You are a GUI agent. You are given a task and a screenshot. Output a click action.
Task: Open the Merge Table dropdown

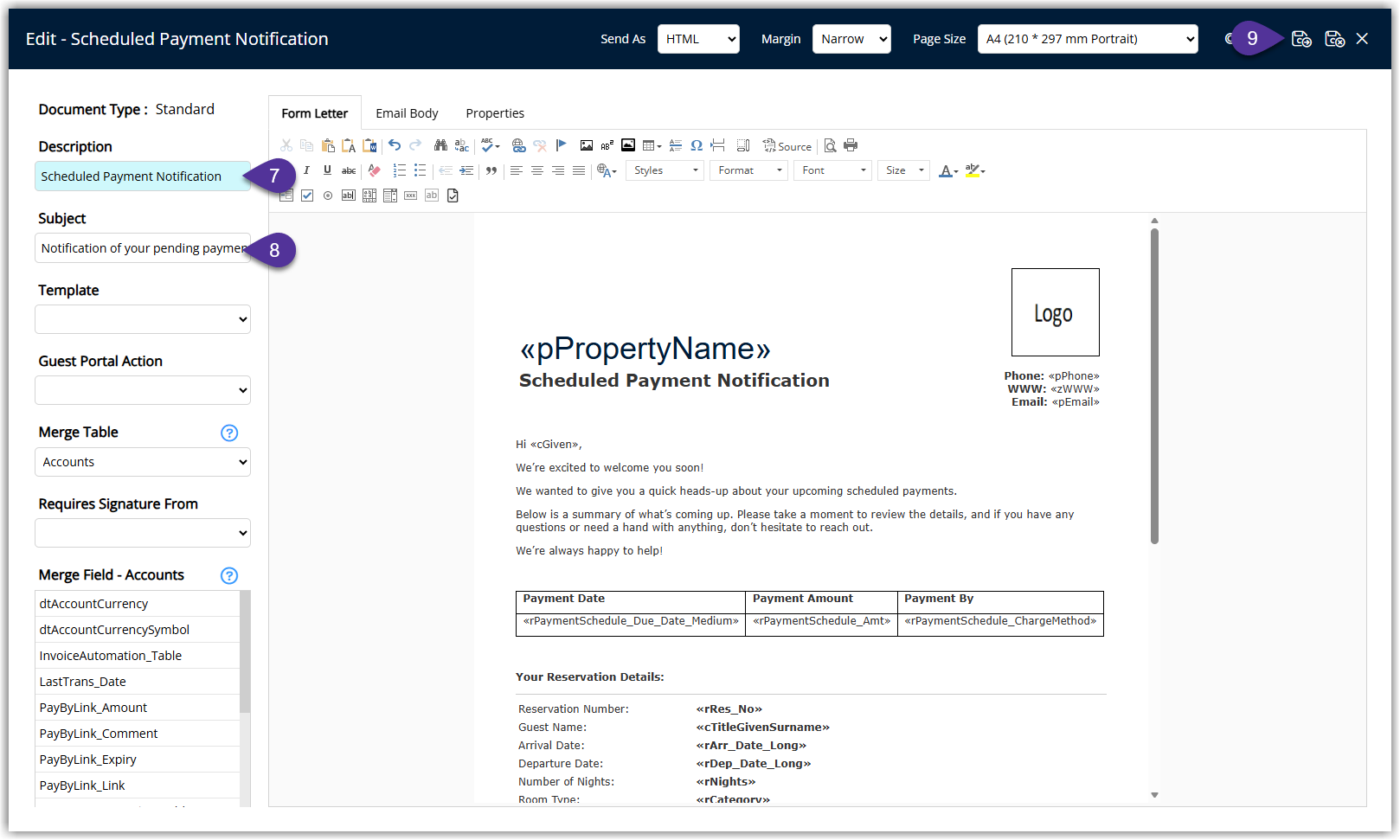[x=143, y=462]
